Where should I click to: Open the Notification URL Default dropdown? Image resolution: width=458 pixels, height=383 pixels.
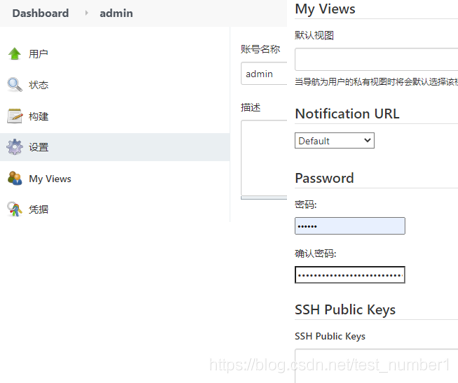coord(335,141)
